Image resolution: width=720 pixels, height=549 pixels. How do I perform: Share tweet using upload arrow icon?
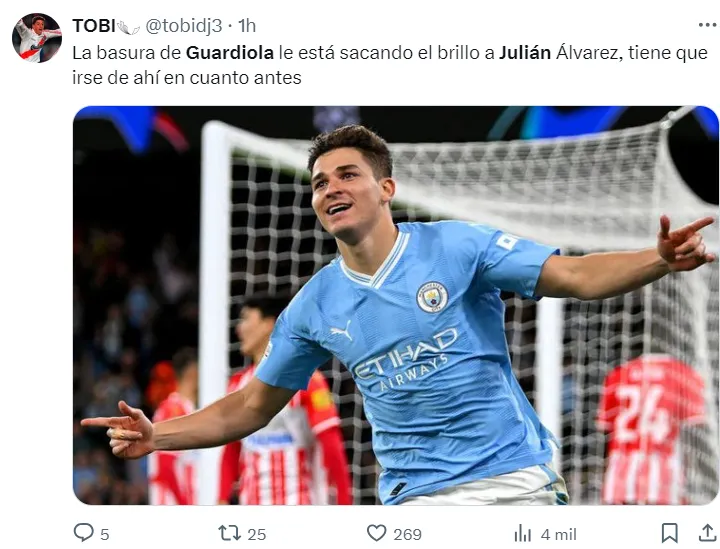[708, 533]
